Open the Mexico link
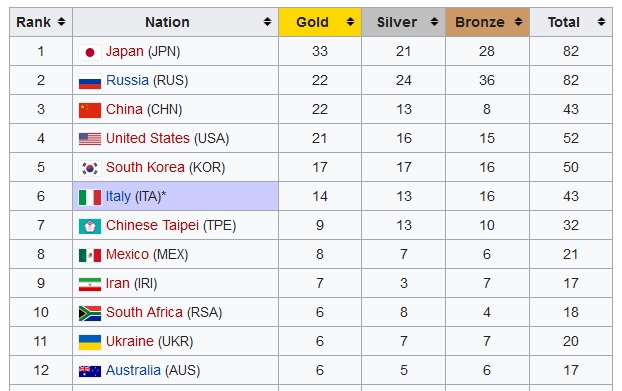 coord(127,254)
